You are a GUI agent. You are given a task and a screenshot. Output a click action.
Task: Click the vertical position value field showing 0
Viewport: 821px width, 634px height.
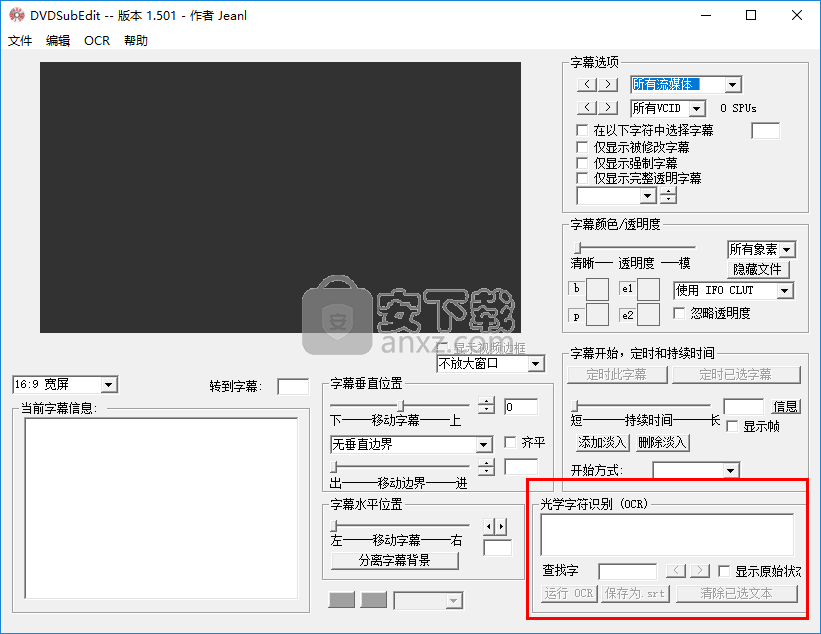[x=521, y=407]
